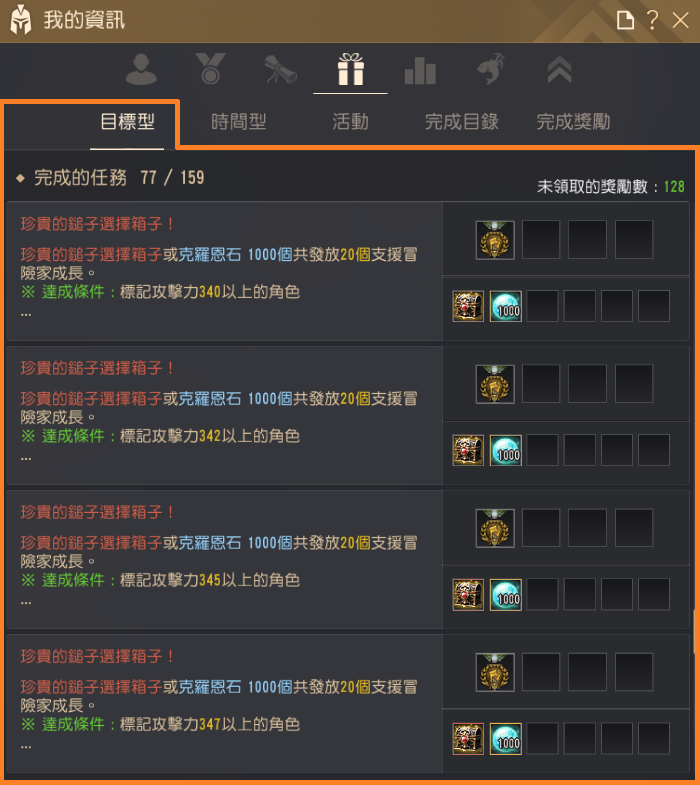The width and height of the screenshot is (700, 785).
Task: Open the bar chart statistics icon
Action: click(x=420, y=70)
